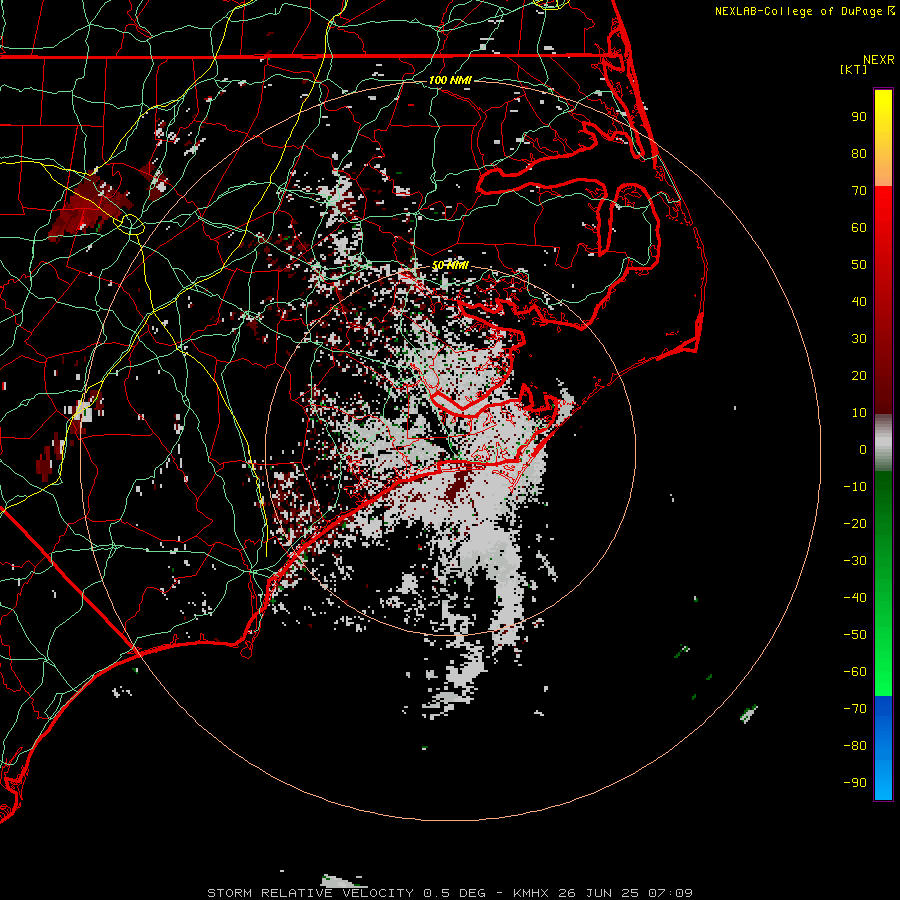Select the NEXR label above the scale
Image resolution: width=900 pixels, height=900 pixels.
[878, 60]
